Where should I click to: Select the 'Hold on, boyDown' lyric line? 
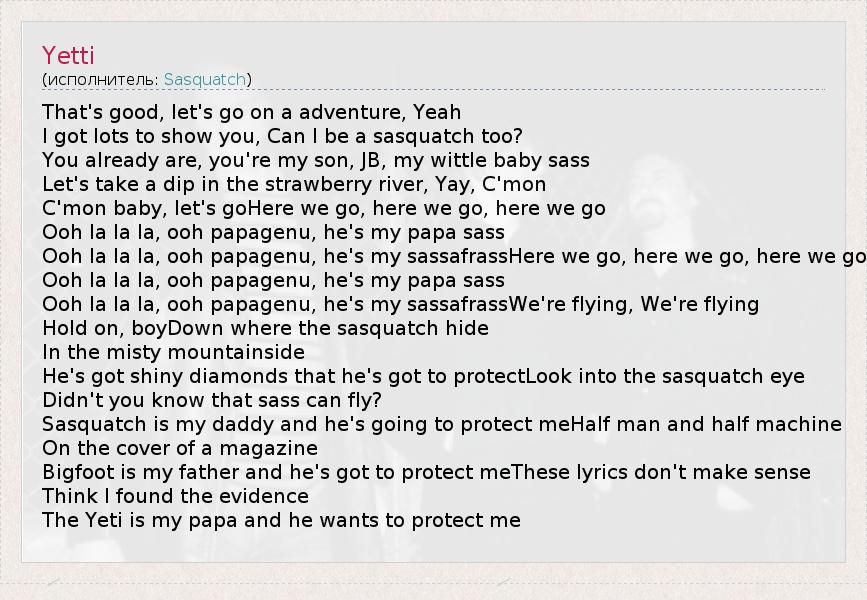pos(265,328)
